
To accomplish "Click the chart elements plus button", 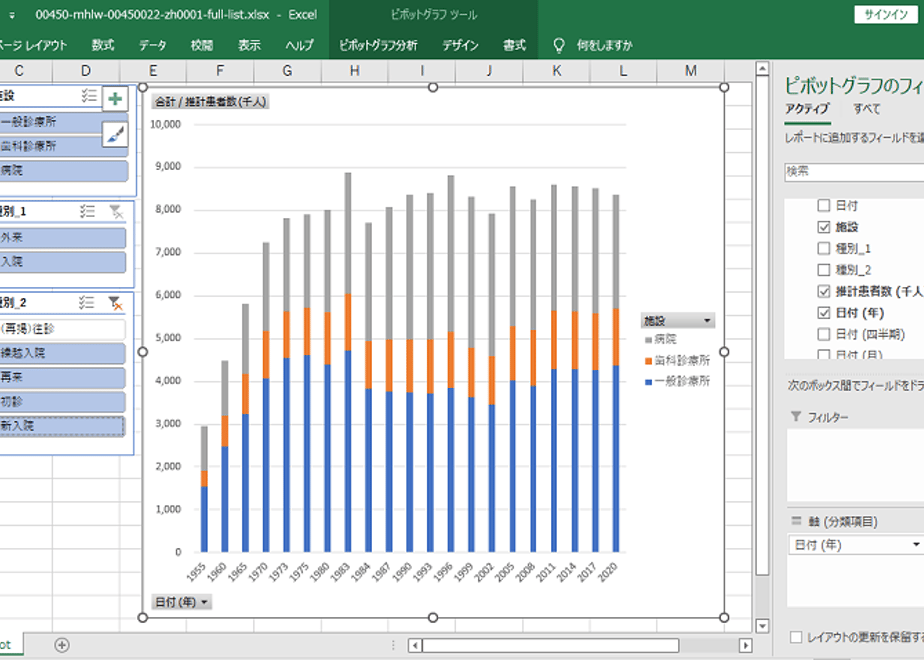I will click(116, 99).
